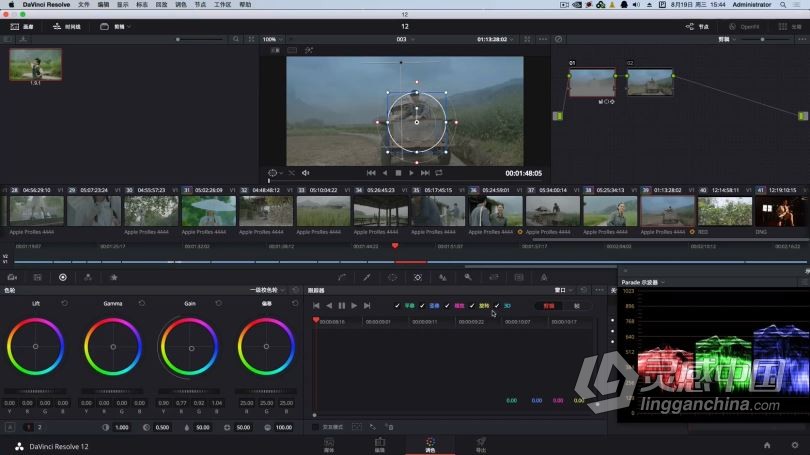Open the Data Burn-in palette
Image resolution: width=810 pixels, height=455 pixels.
click(544, 277)
